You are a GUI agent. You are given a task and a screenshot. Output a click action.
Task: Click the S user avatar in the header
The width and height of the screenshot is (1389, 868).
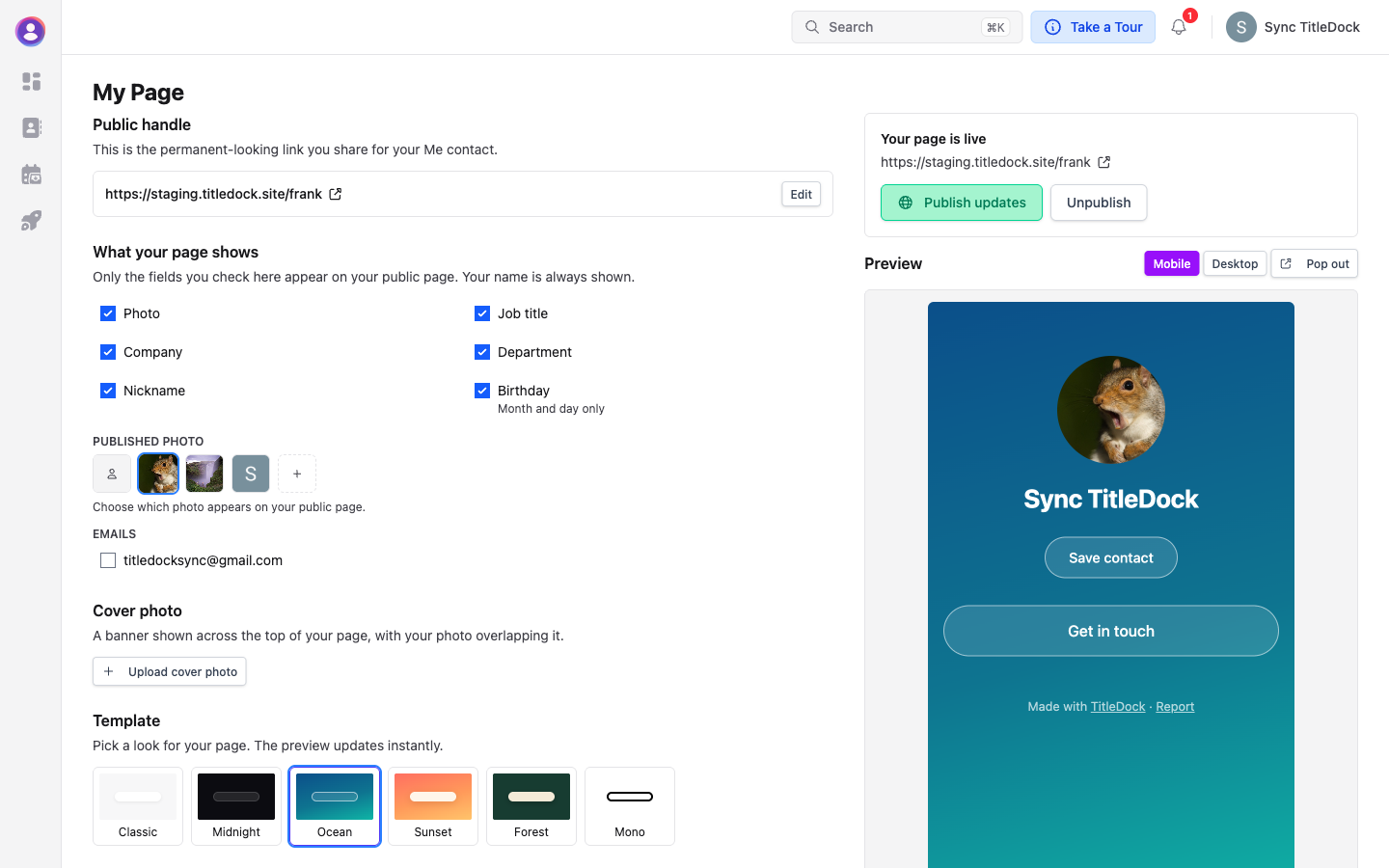[1241, 27]
